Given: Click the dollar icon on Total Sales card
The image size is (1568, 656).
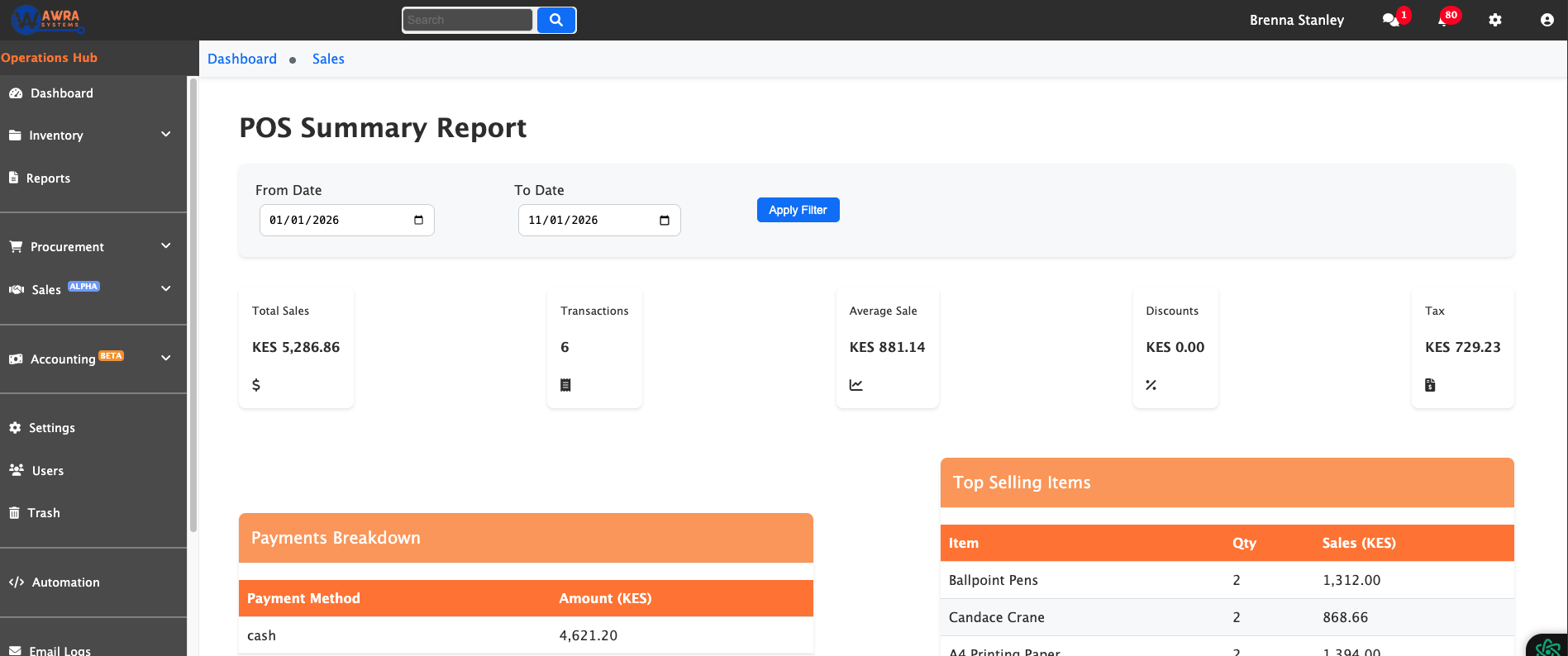Looking at the screenshot, I should (x=256, y=385).
